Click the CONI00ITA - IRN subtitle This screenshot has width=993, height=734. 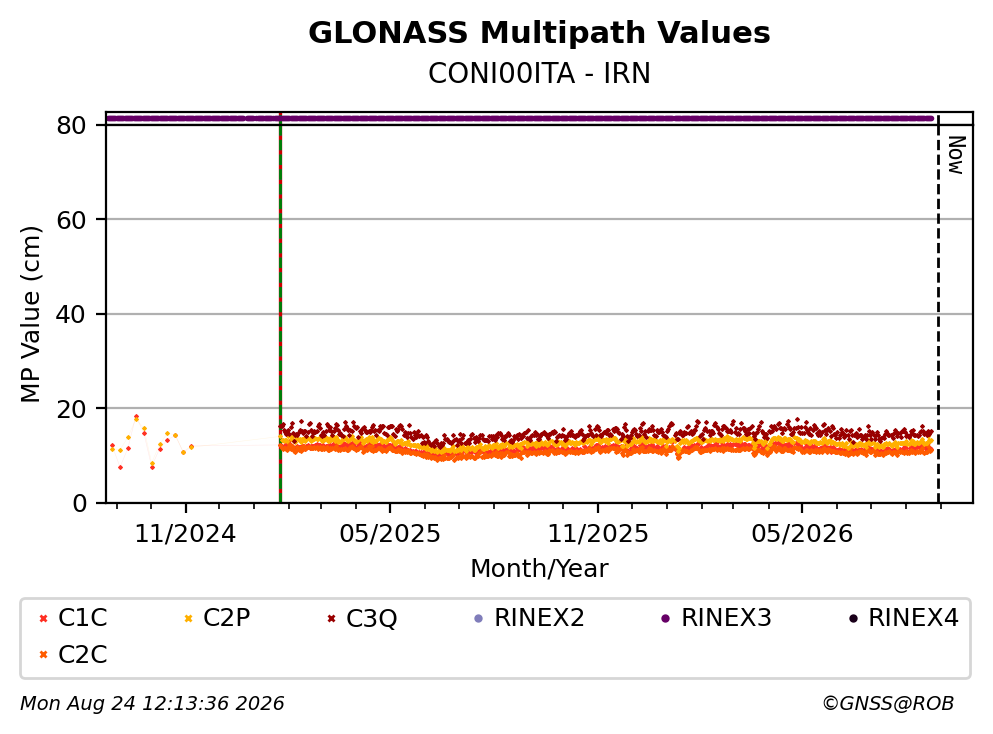[539, 73]
